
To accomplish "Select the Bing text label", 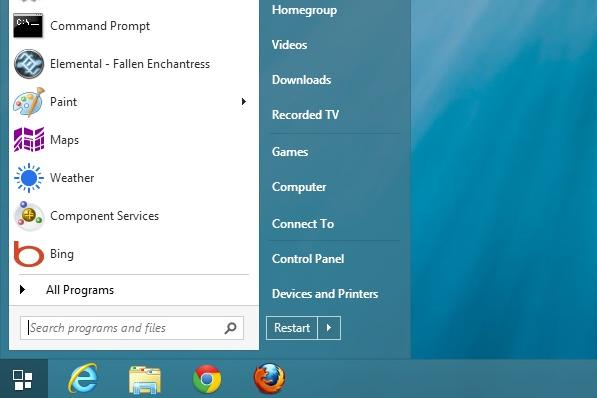I will [62, 254].
